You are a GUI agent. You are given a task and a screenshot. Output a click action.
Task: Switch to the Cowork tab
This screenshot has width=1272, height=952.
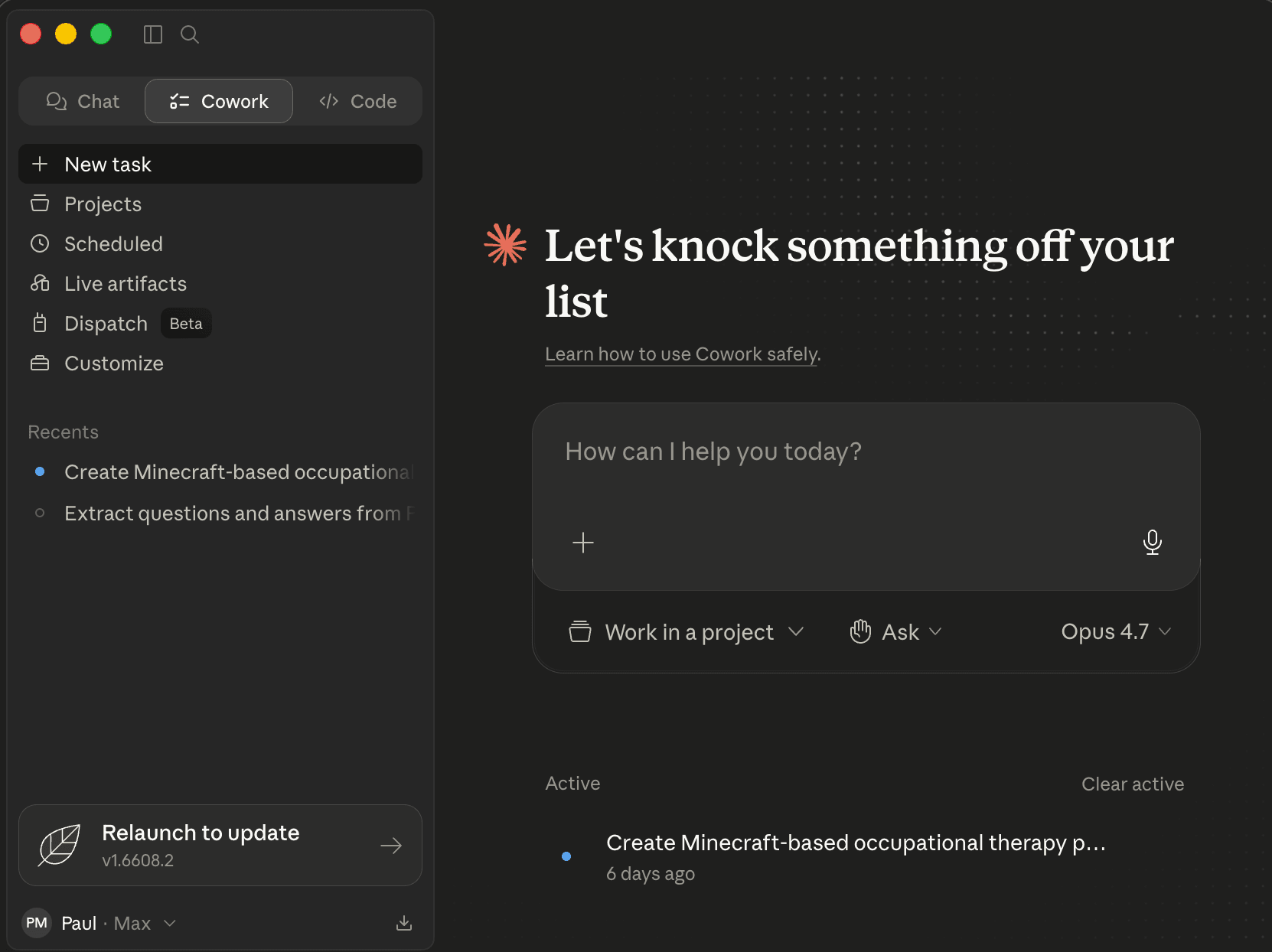click(219, 101)
